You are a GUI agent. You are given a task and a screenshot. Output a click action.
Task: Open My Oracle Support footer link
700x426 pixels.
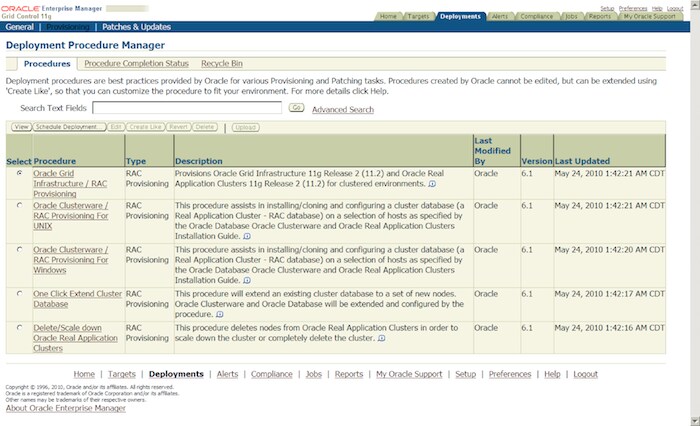(x=409, y=374)
